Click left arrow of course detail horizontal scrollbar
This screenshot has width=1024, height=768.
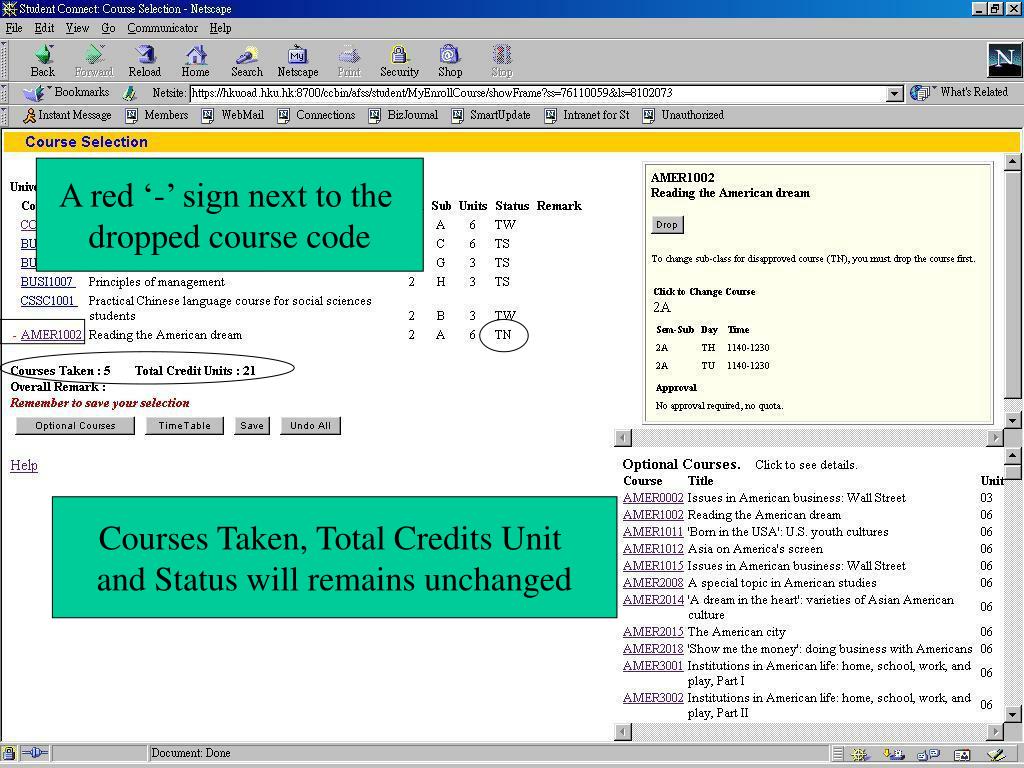[x=624, y=438]
